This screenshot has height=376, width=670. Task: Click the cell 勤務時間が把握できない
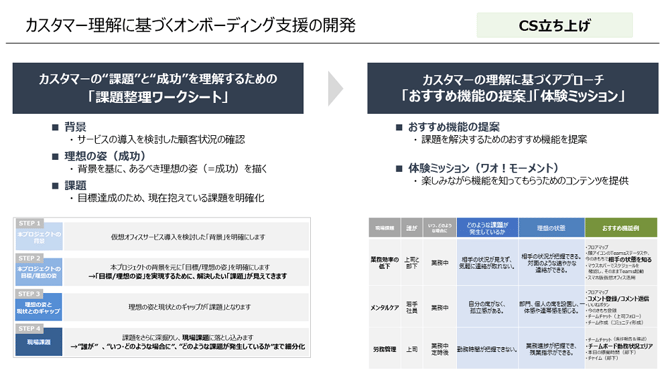point(487,349)
